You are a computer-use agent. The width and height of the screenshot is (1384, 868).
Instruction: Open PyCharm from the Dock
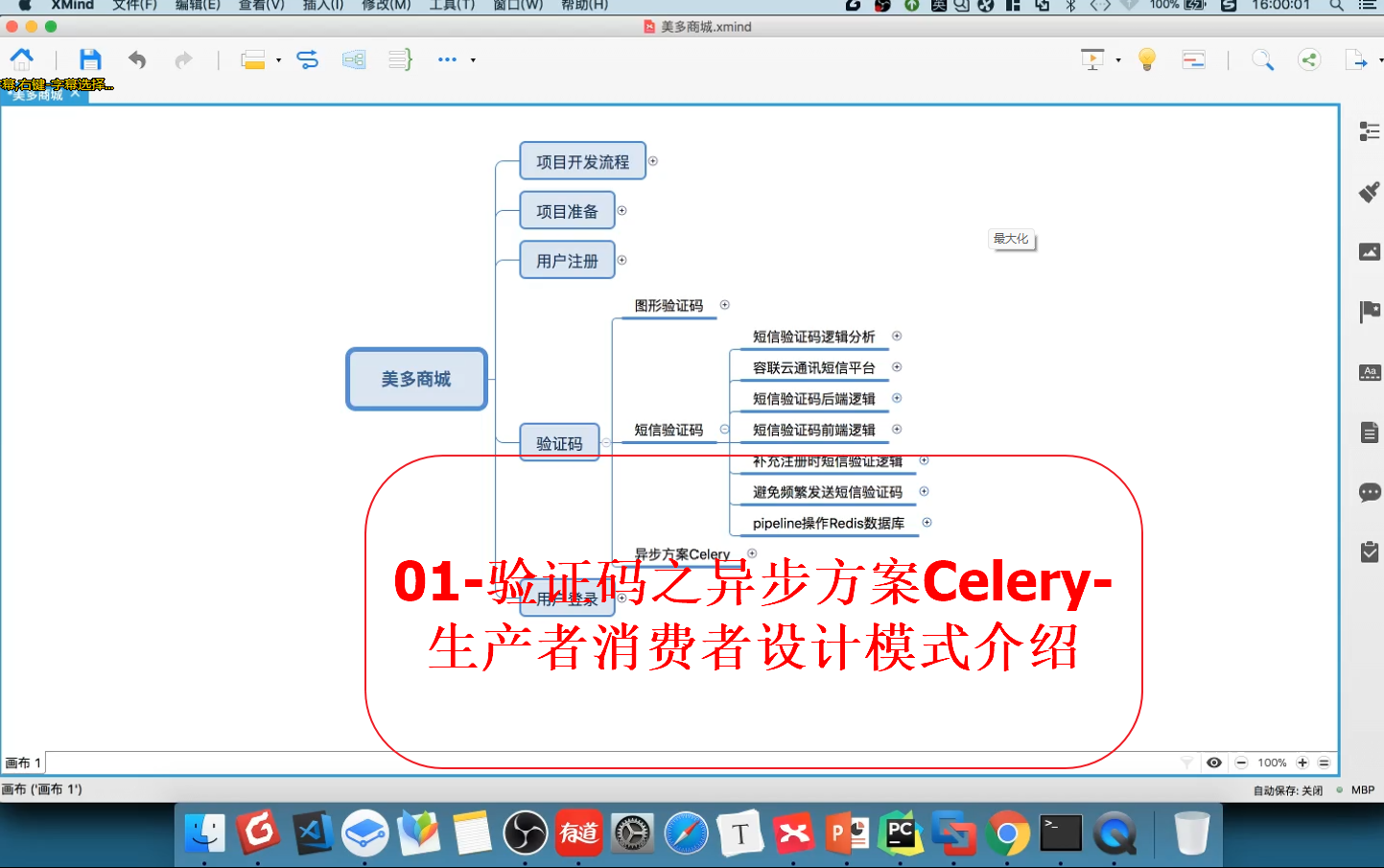click(900, 833)
